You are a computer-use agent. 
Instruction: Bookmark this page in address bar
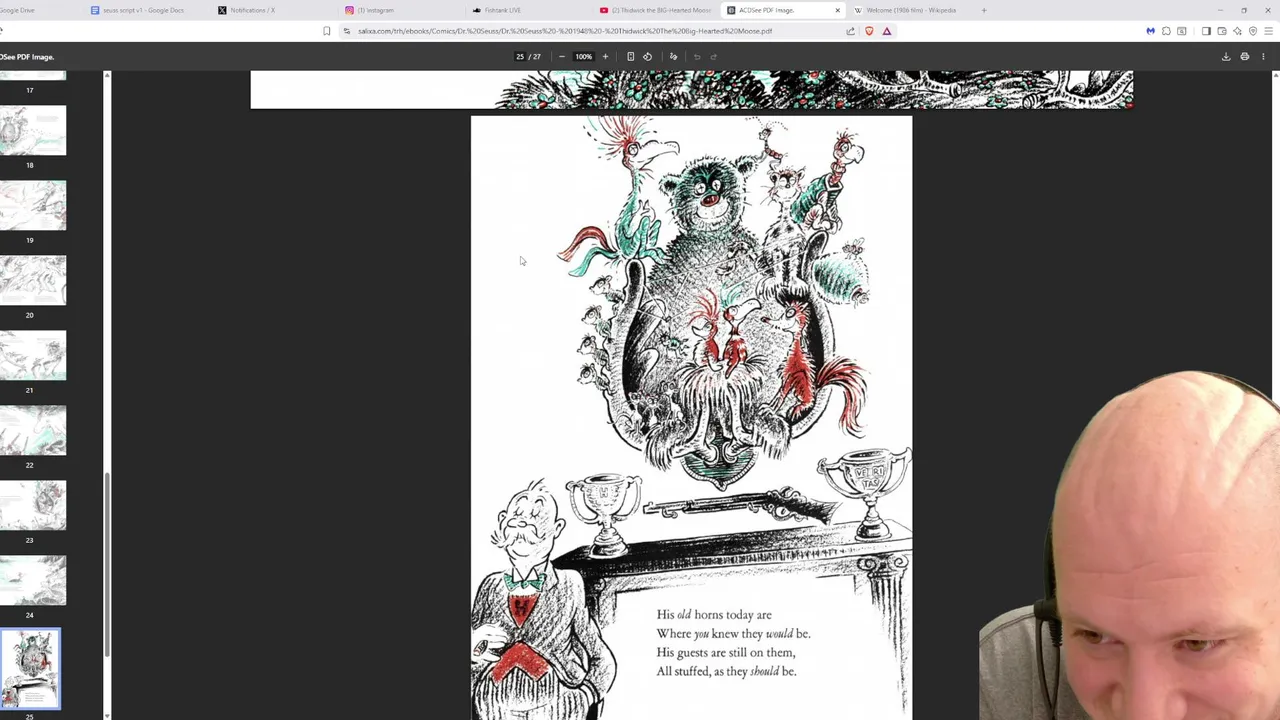pos(326,31)
